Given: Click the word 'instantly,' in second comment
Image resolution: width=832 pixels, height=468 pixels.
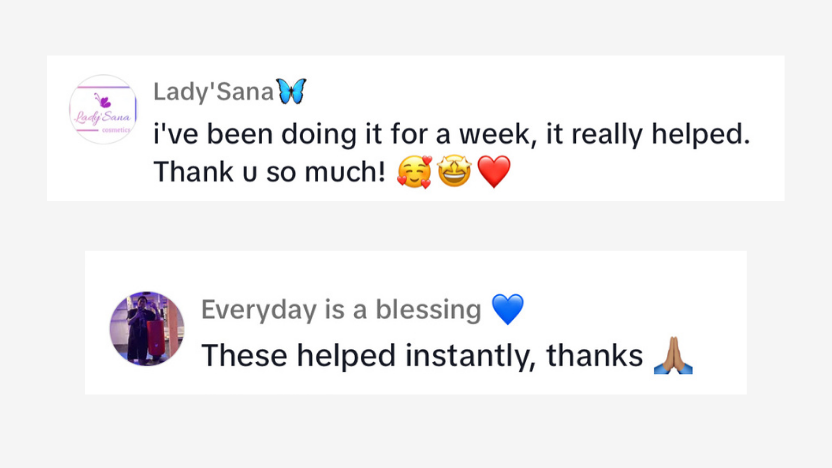Looking at the screenshot, I should coord(471,356).
